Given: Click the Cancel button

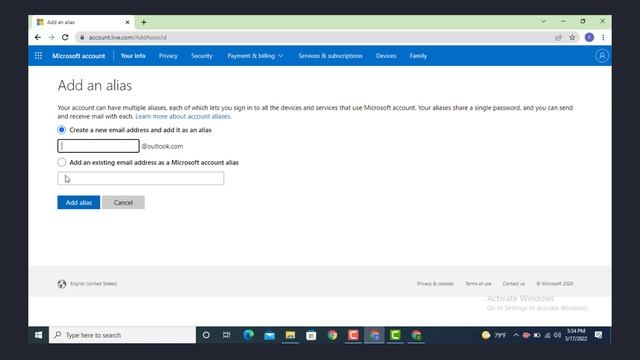Looking at the screenshot, I should point(123,202).
